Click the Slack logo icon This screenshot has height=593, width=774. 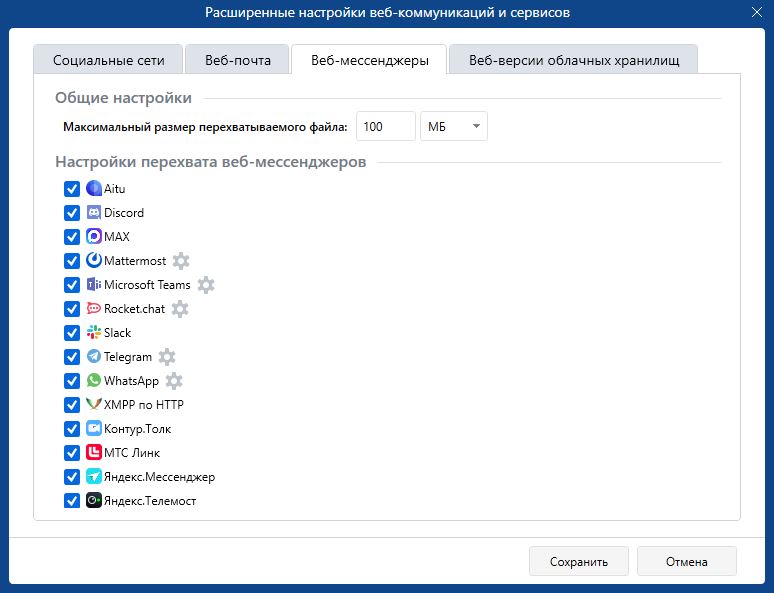[94, 333]
